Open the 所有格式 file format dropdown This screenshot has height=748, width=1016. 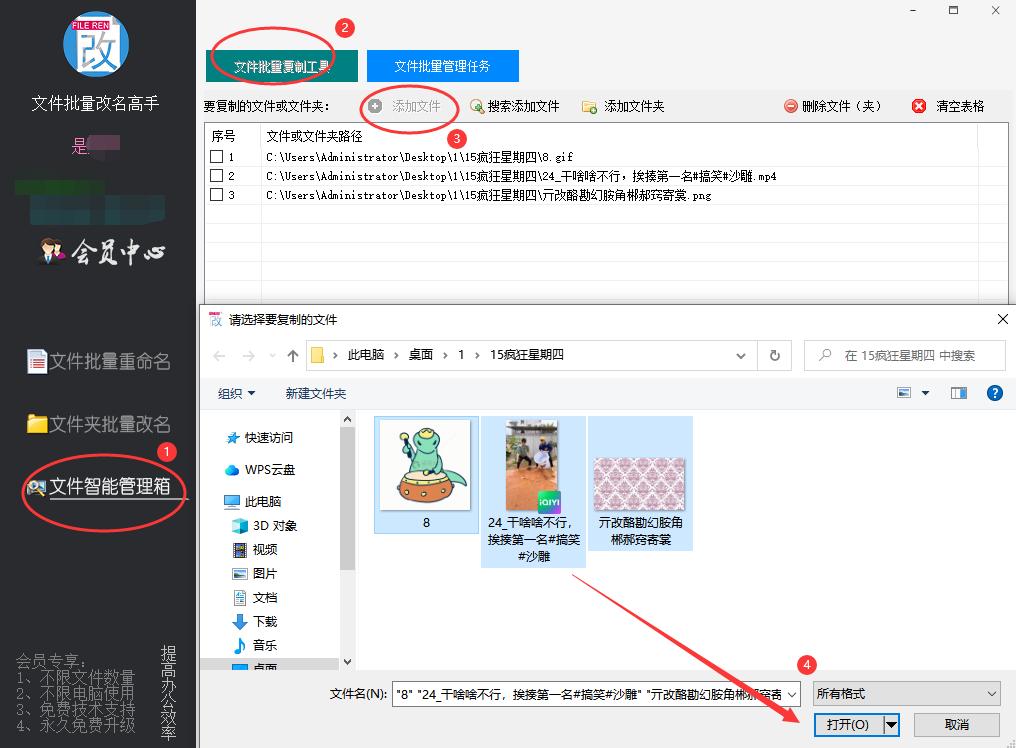coord(905,692)
